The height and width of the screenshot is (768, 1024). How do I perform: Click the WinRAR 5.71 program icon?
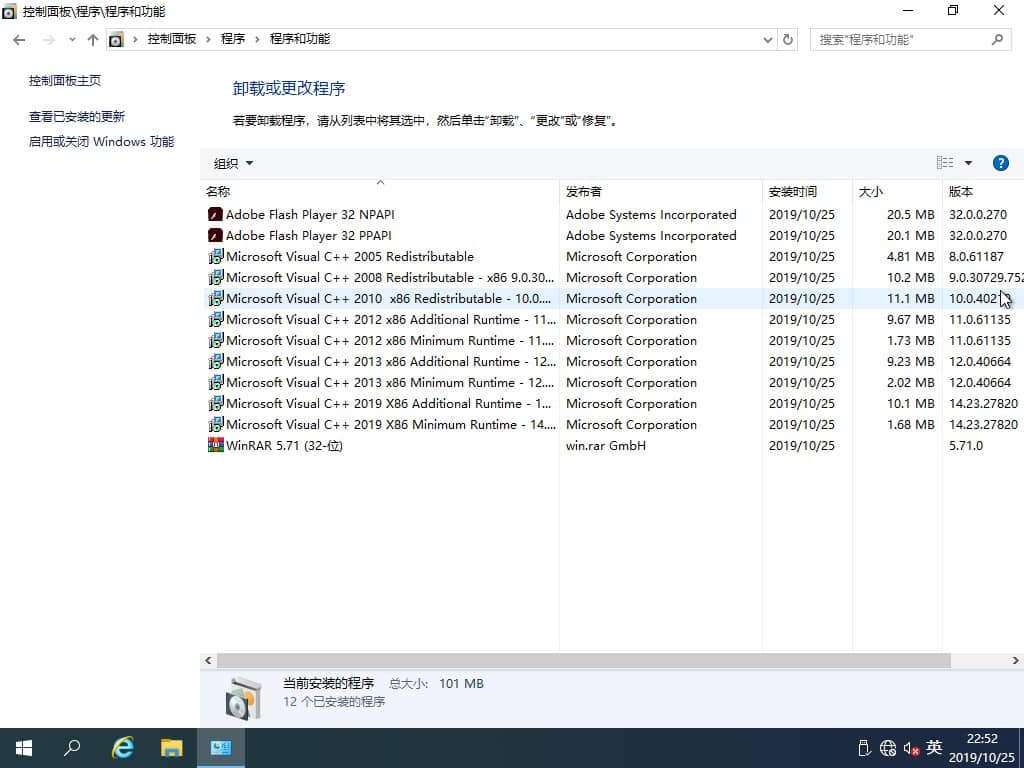click(x=216, y=445)
